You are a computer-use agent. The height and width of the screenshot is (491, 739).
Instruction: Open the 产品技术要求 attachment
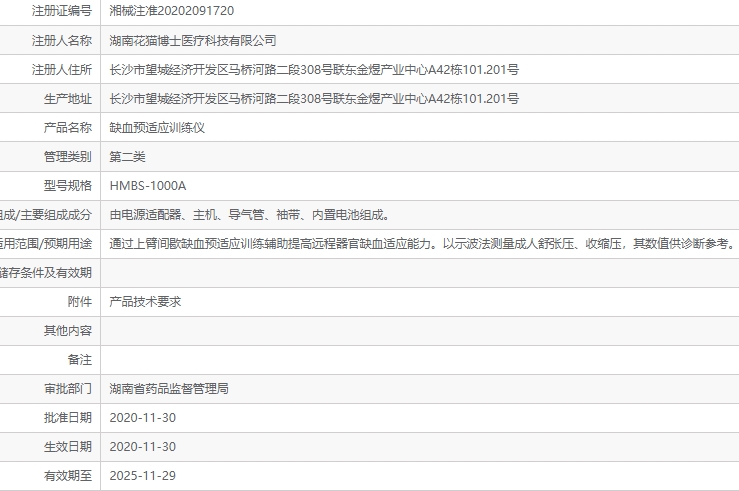click(x=145, y=302)
